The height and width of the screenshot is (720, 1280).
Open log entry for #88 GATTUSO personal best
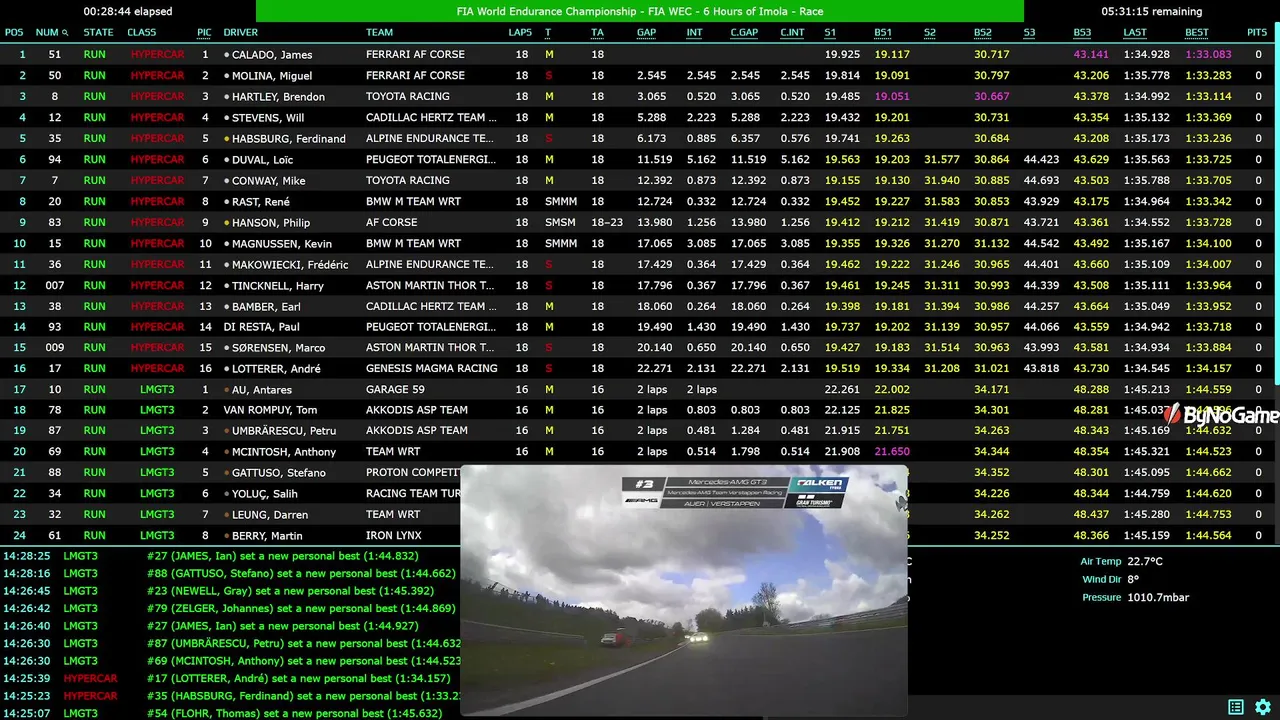(x=301, y=574)
